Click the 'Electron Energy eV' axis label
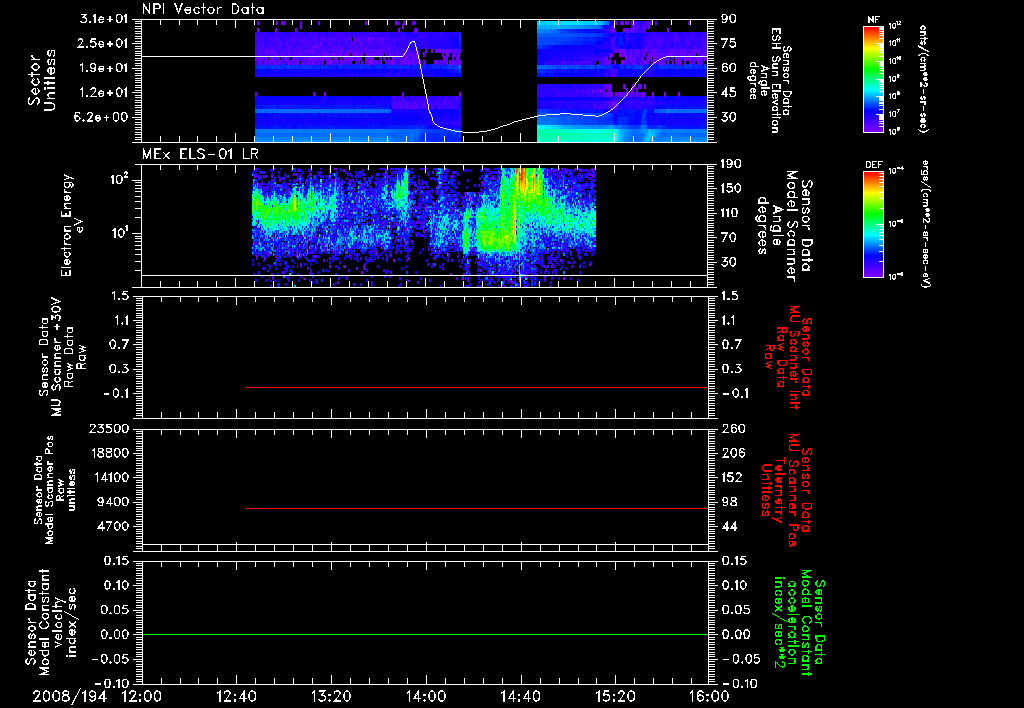The image size is (1024, 708). click(x=72, y=225)
